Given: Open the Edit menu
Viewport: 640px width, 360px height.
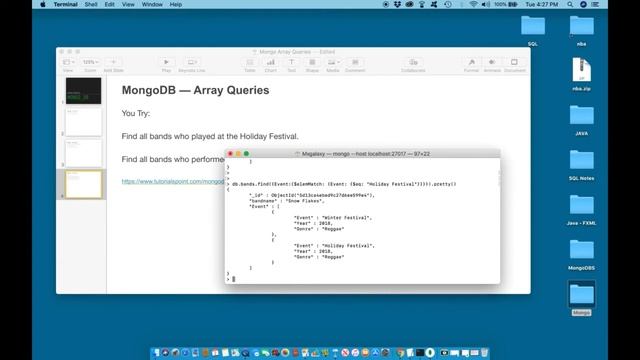Looking at the screenshot, I should 109,4.
